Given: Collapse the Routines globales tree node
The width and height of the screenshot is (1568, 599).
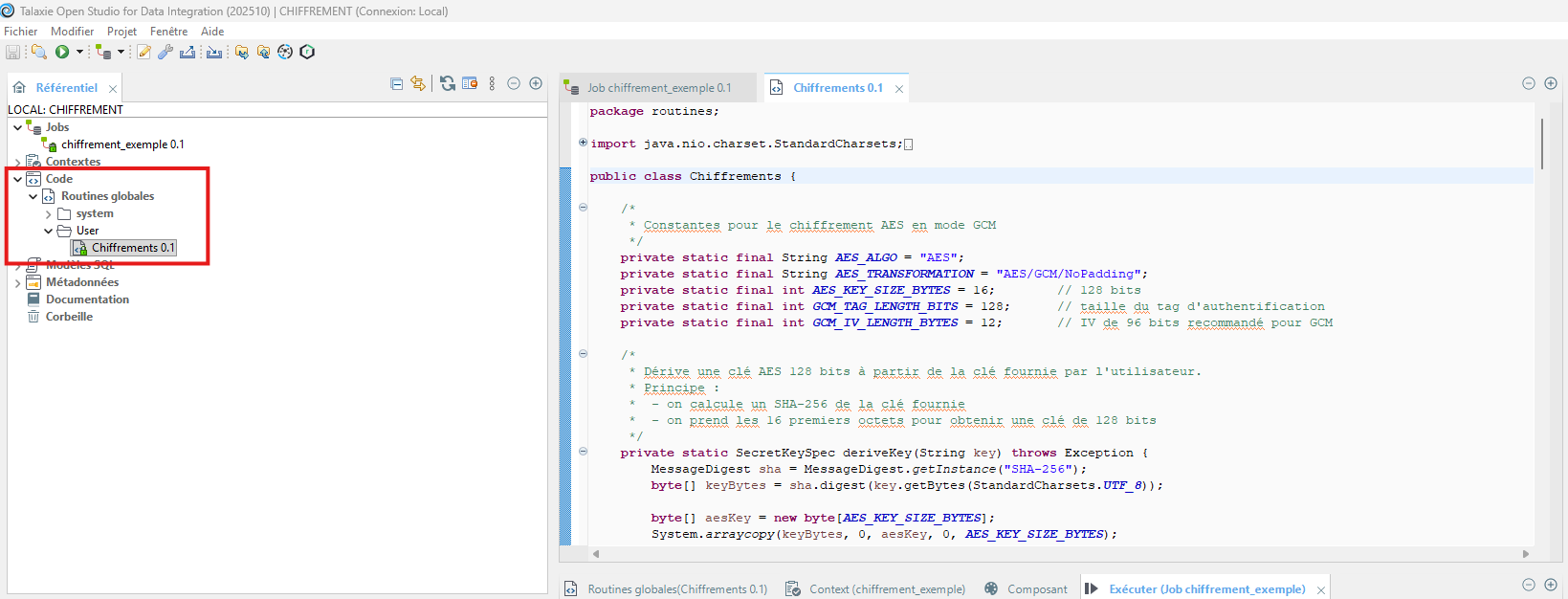Looking at the screenshot, I should (33, 196).
